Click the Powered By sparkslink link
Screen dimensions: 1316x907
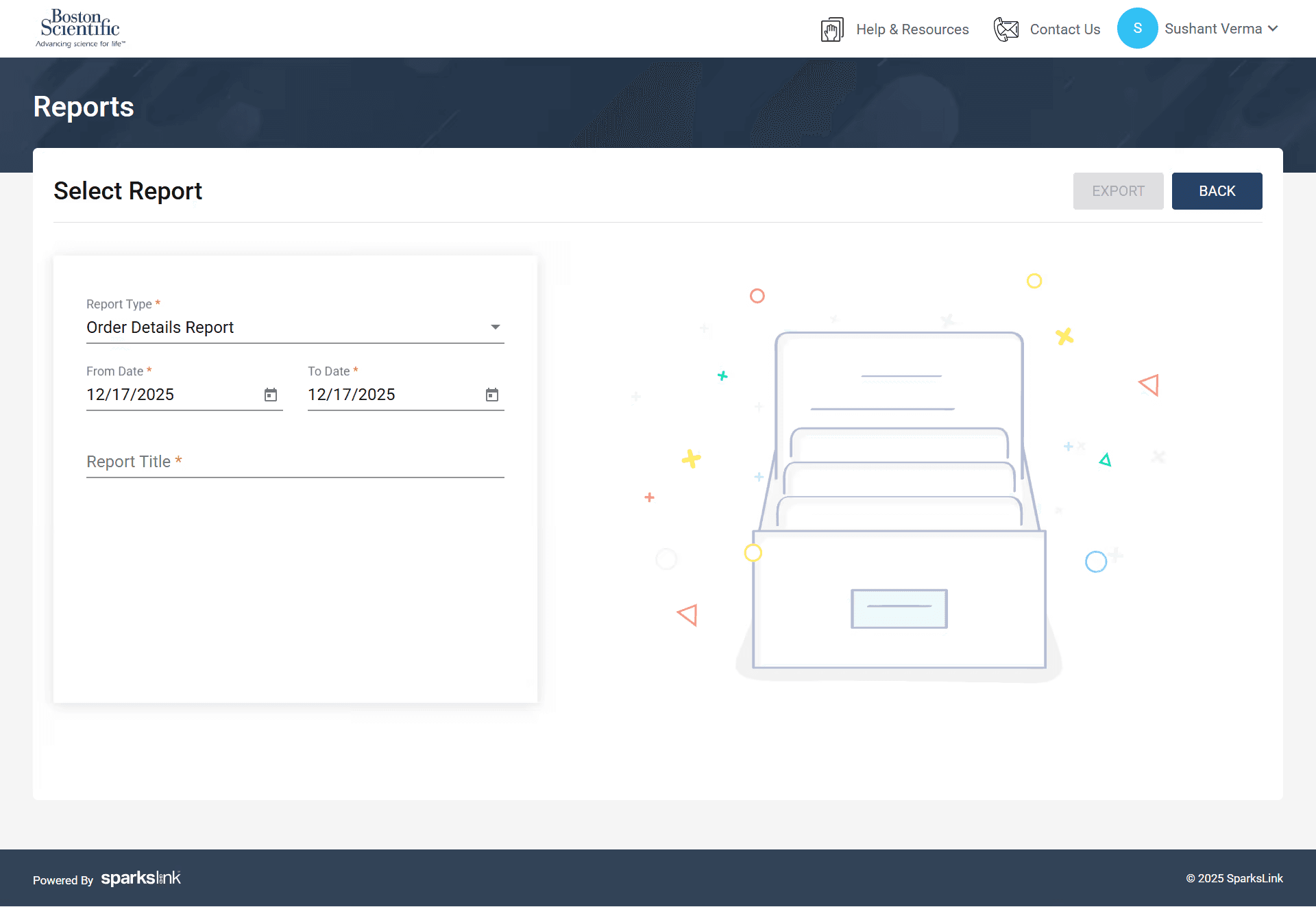click(106, 879)
